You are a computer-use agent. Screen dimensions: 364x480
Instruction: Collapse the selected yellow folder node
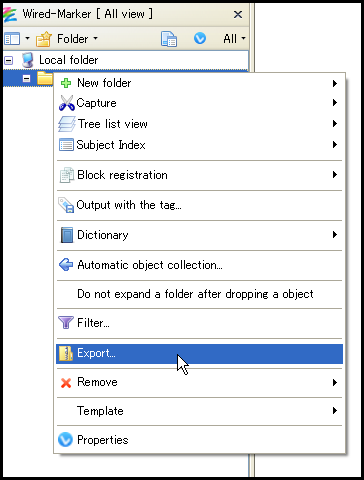26,79
